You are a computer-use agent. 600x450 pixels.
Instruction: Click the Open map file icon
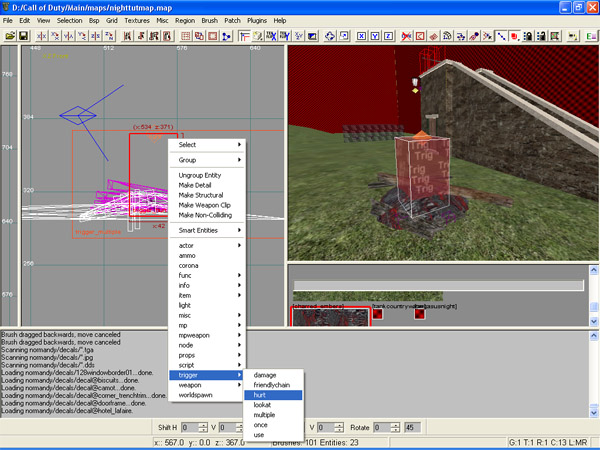10,36
